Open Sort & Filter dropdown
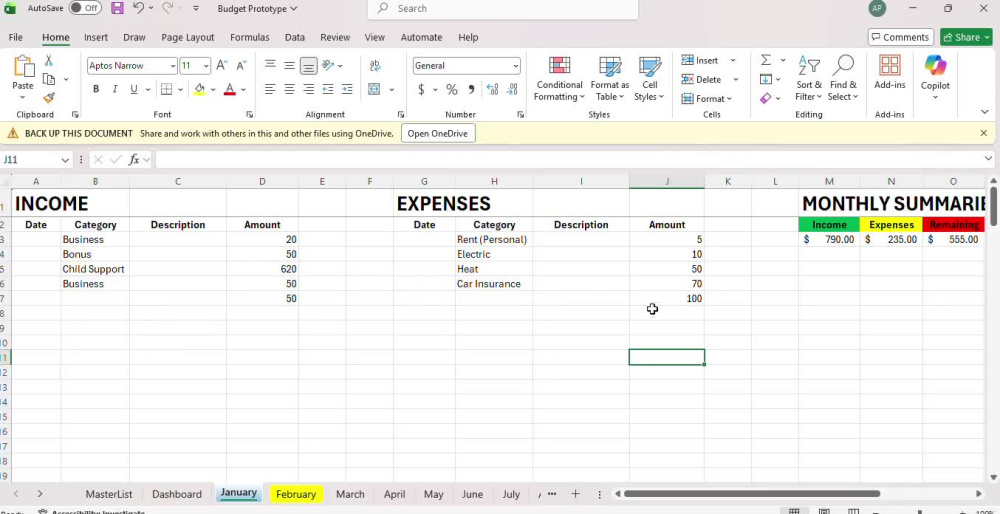Viewport: 1000px width, 514px height. point(809,78)
